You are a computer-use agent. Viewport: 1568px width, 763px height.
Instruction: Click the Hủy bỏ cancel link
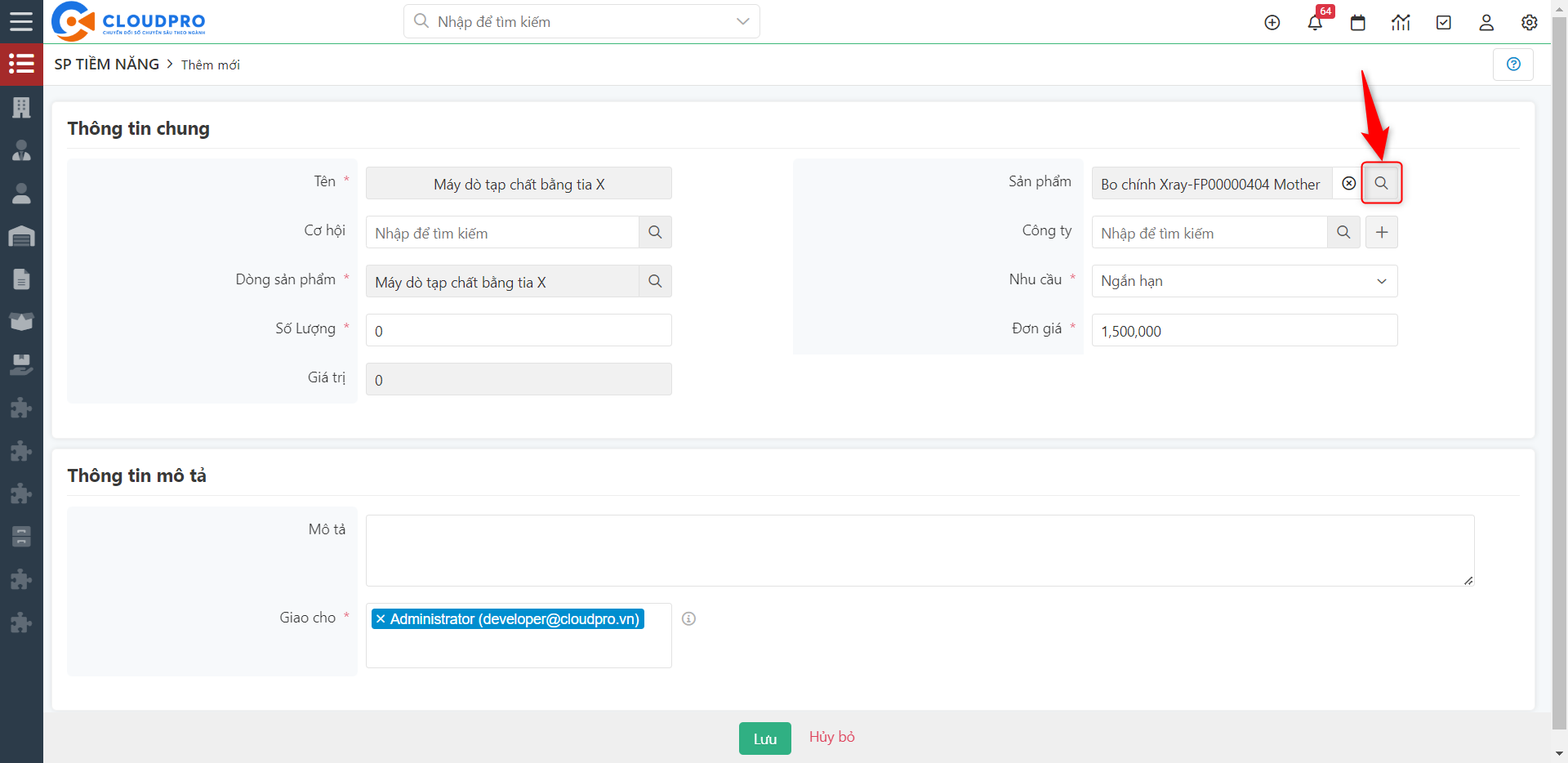coord(832,737)
